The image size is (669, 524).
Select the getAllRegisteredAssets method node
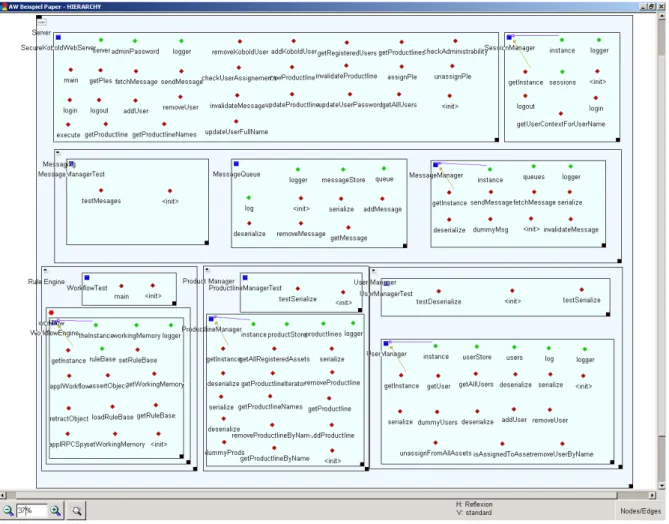click(x=274, y=349)
